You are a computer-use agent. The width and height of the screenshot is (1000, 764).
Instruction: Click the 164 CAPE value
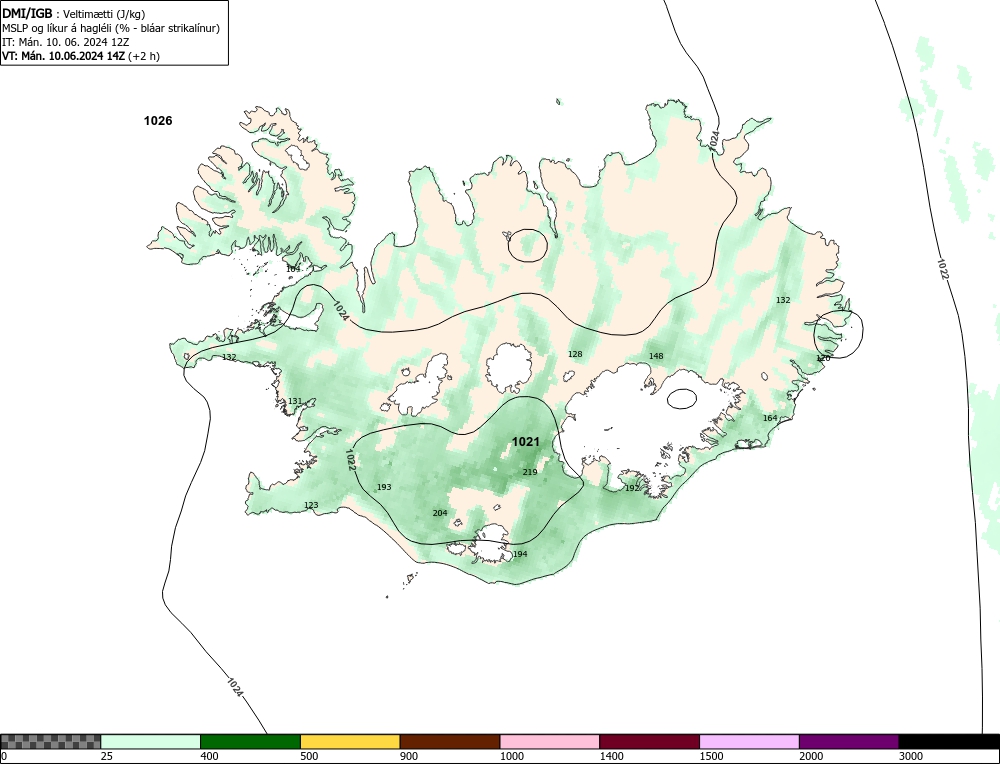770,418
